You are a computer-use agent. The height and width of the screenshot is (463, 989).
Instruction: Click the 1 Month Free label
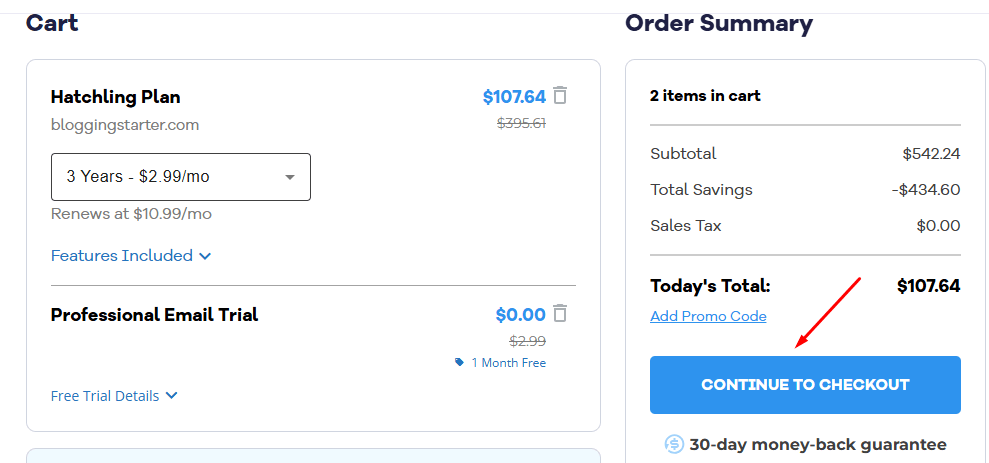508,363
